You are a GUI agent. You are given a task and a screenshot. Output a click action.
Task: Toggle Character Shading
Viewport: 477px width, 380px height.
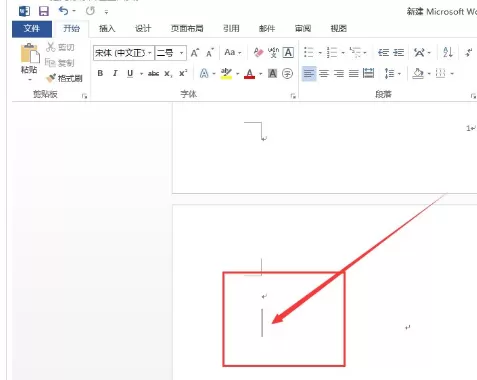point(272,73)
